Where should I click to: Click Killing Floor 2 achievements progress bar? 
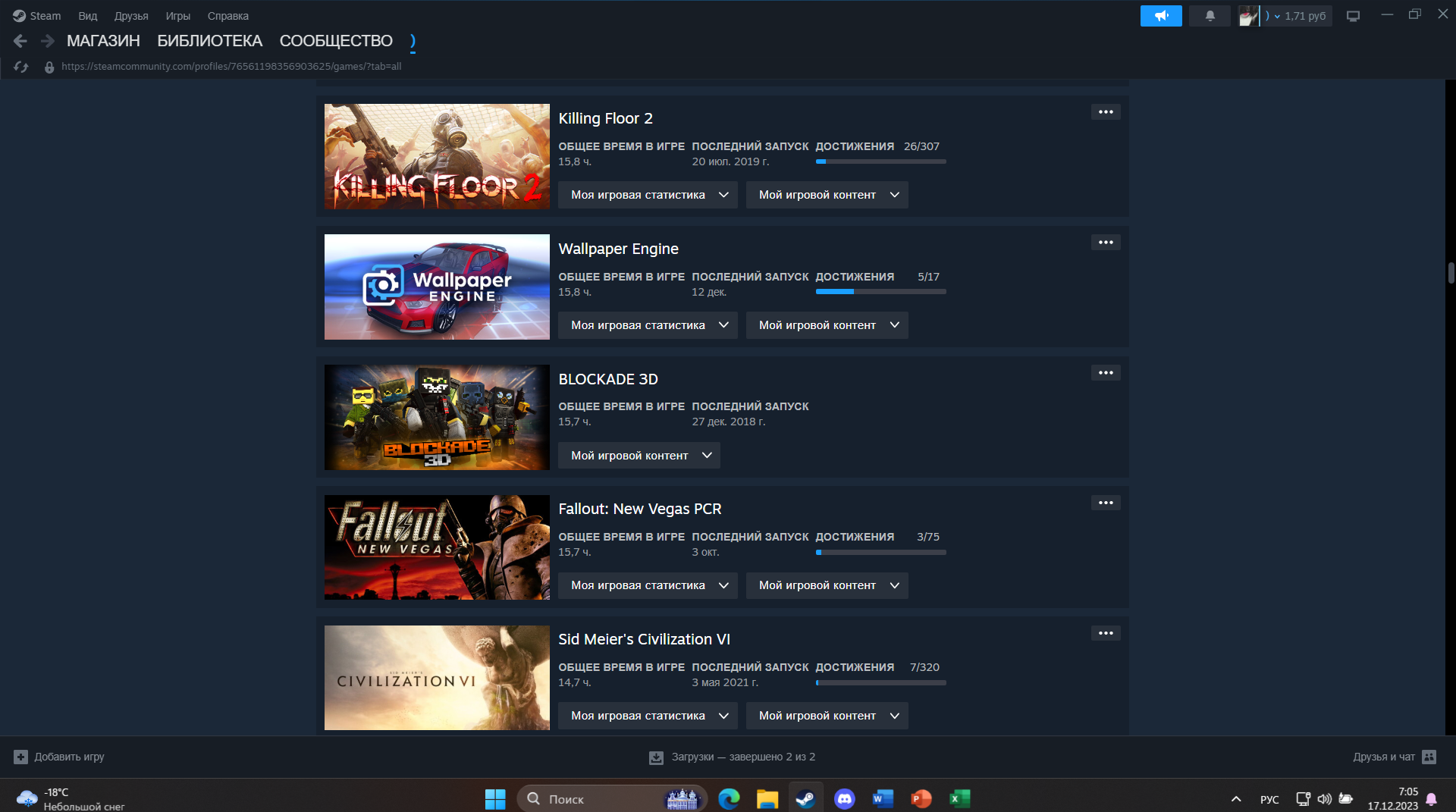[880, 161]
